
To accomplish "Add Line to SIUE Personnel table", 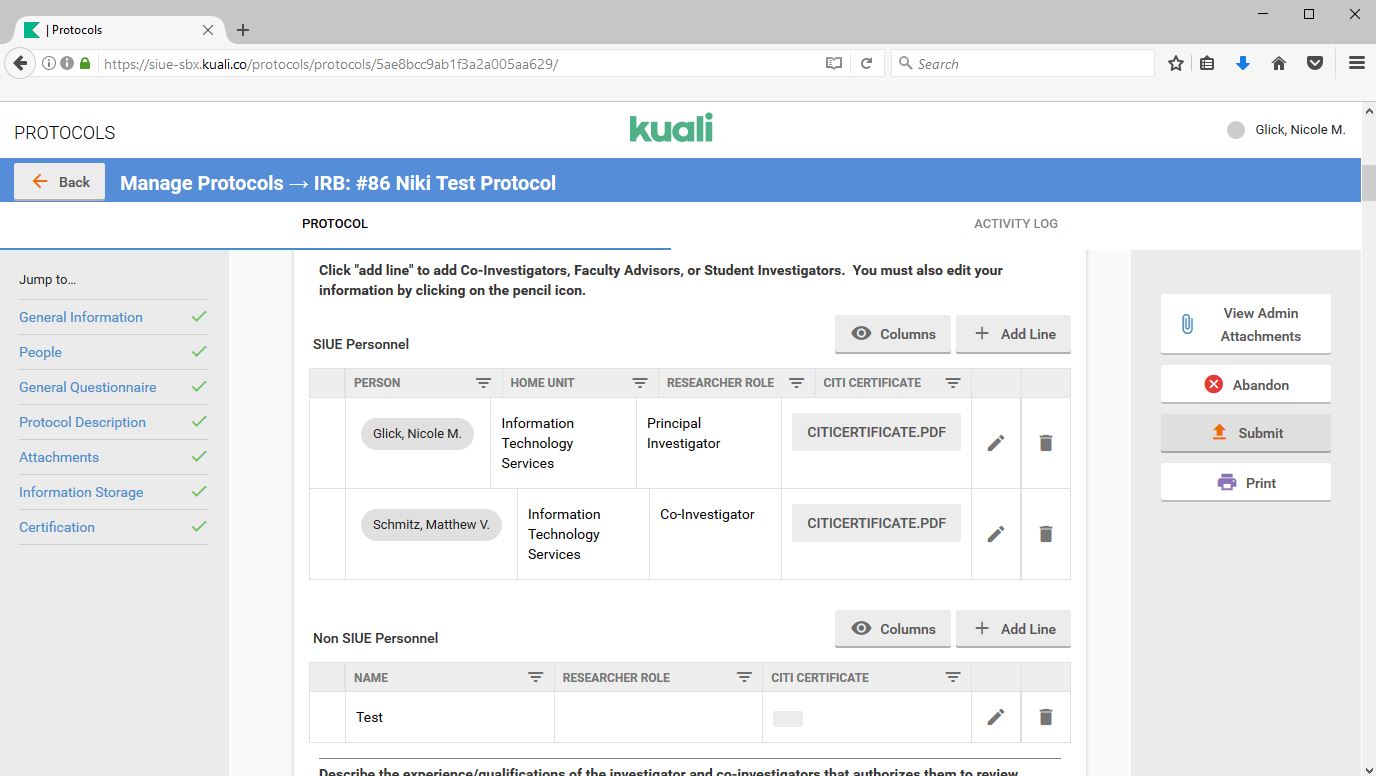I will pyautogui.click(x=1013, y=334).
